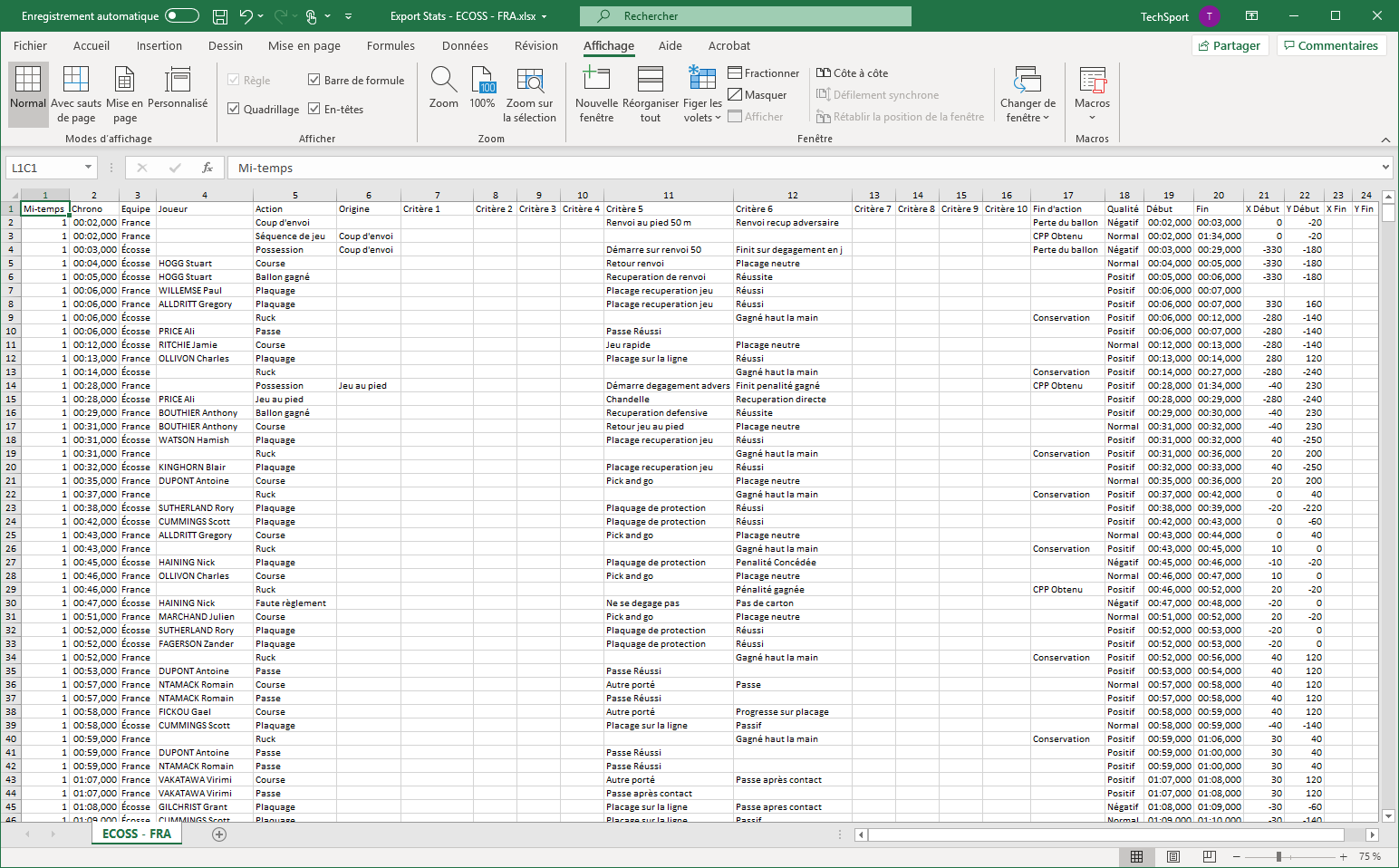The width and height of the screenshot is (1399, 868).
Task: Switch to Page Layout view in status bar
Action: tap(1172, 856)
